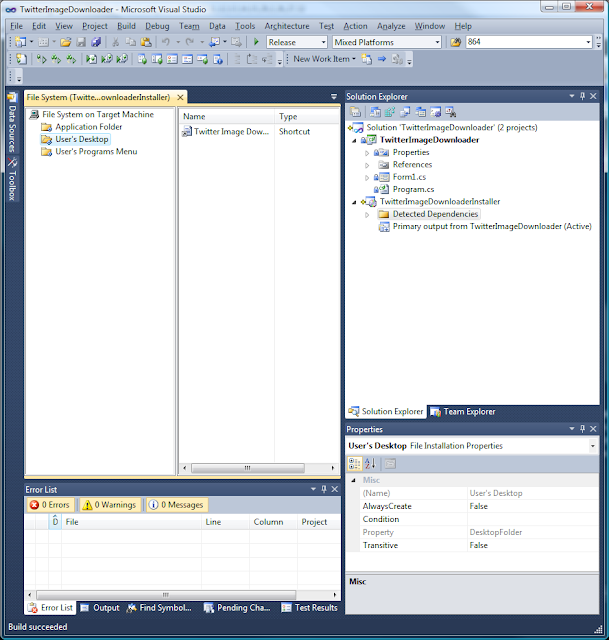
Task: Open the Data Sources side tab
Action: [x=12, y=122]
